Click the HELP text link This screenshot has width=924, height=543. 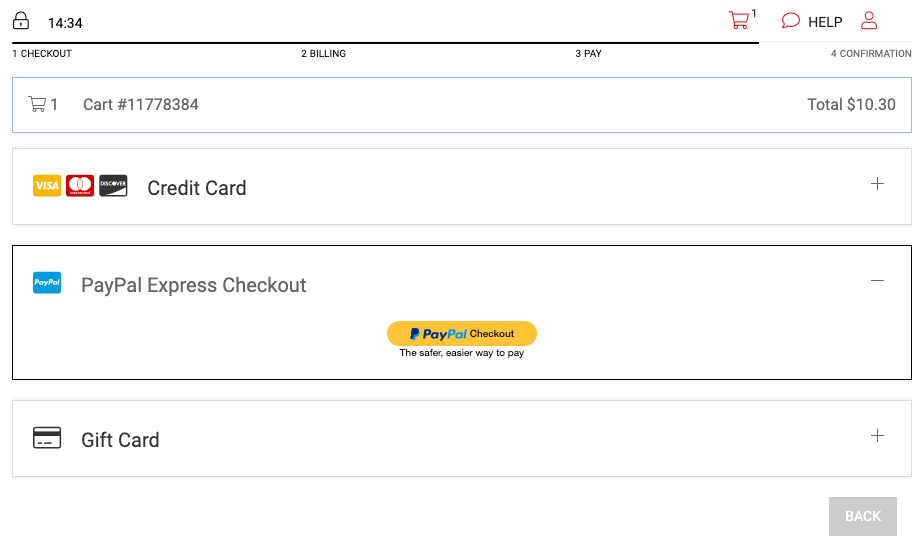pyautogui.click(x=825, y=22)
